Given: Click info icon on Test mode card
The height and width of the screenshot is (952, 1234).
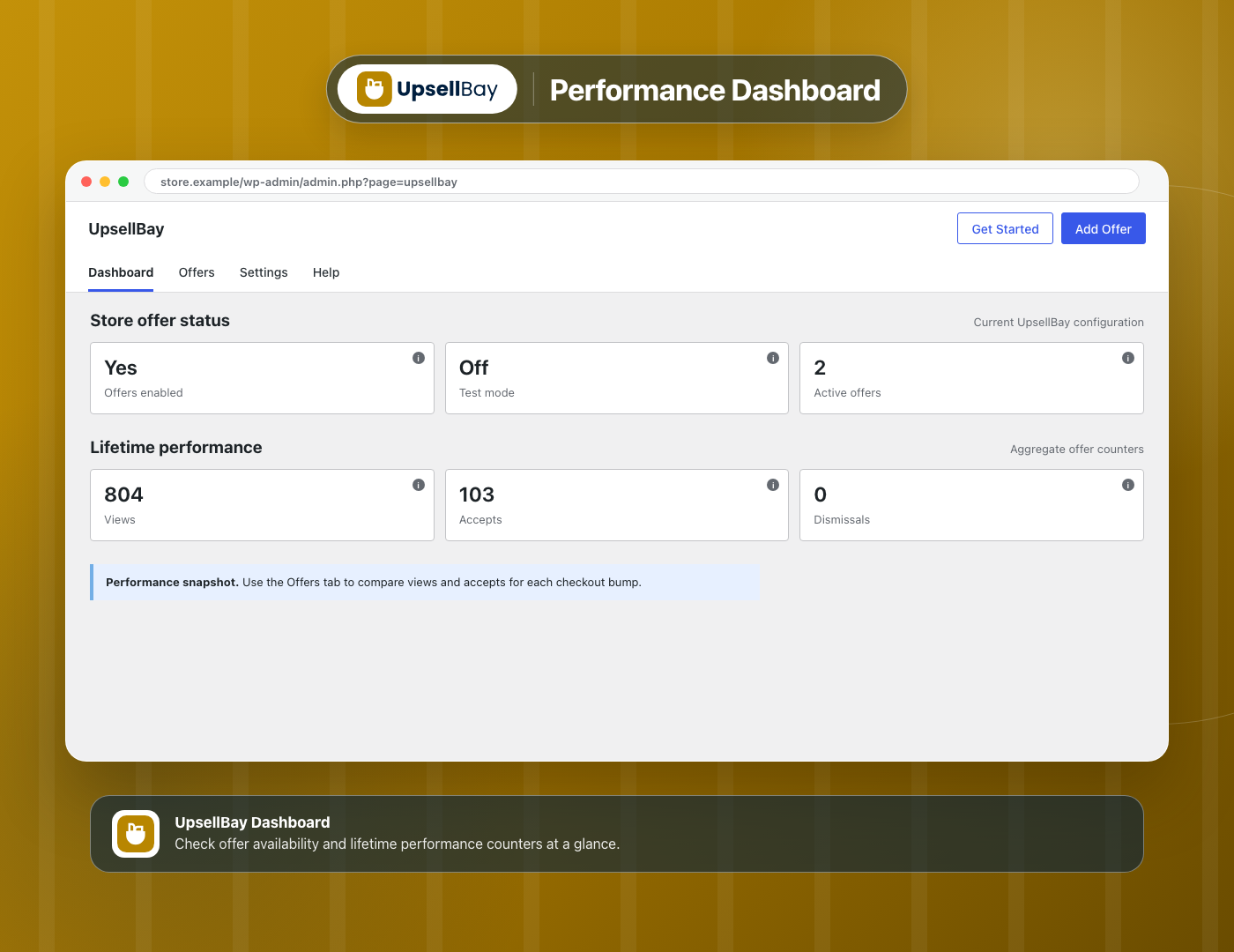Looking at the screenshot, I should click(773, 358).
